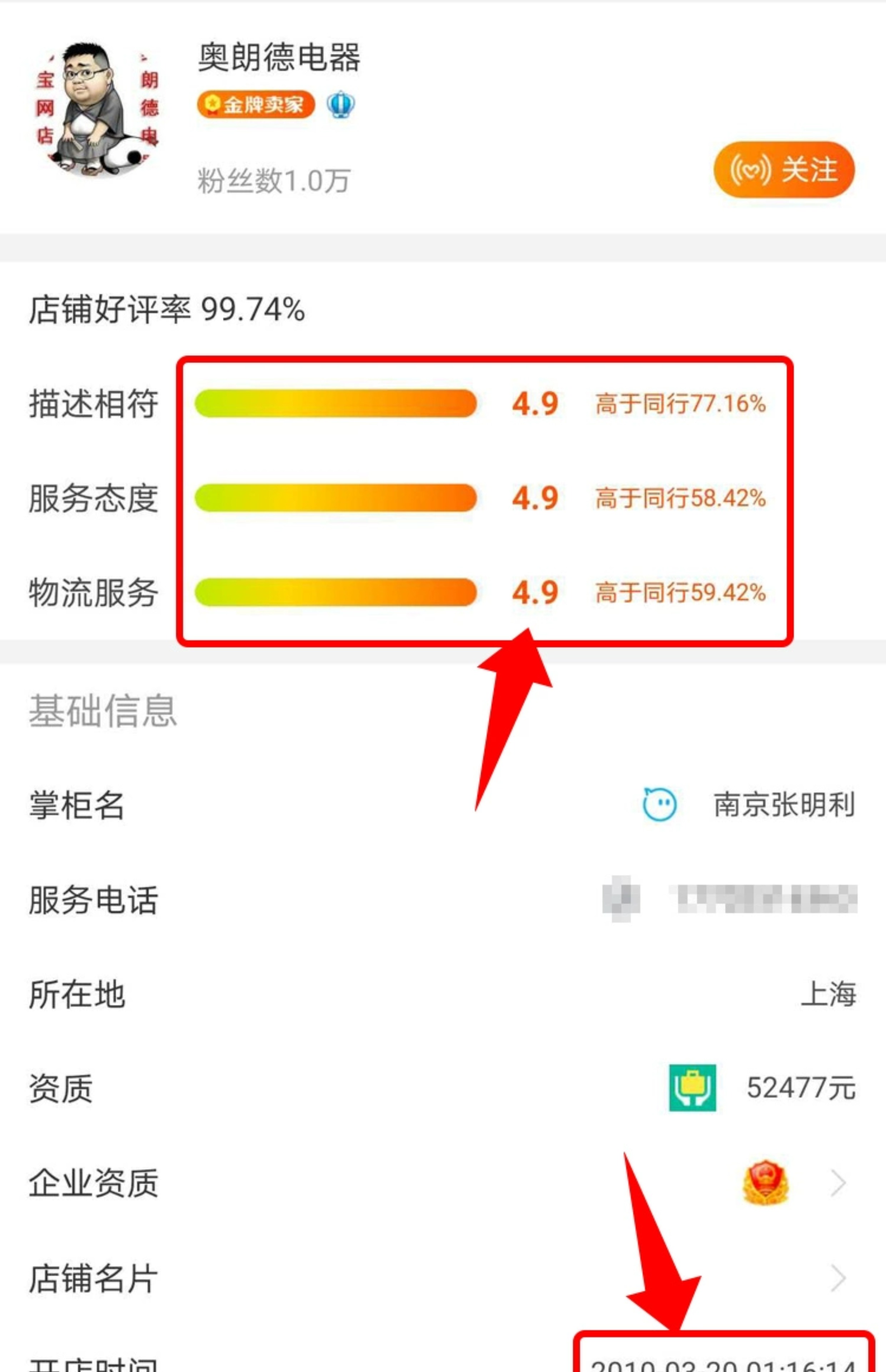
Task: Tap the 店铺好评率 99.74% text
Action: tap(167, 309)
